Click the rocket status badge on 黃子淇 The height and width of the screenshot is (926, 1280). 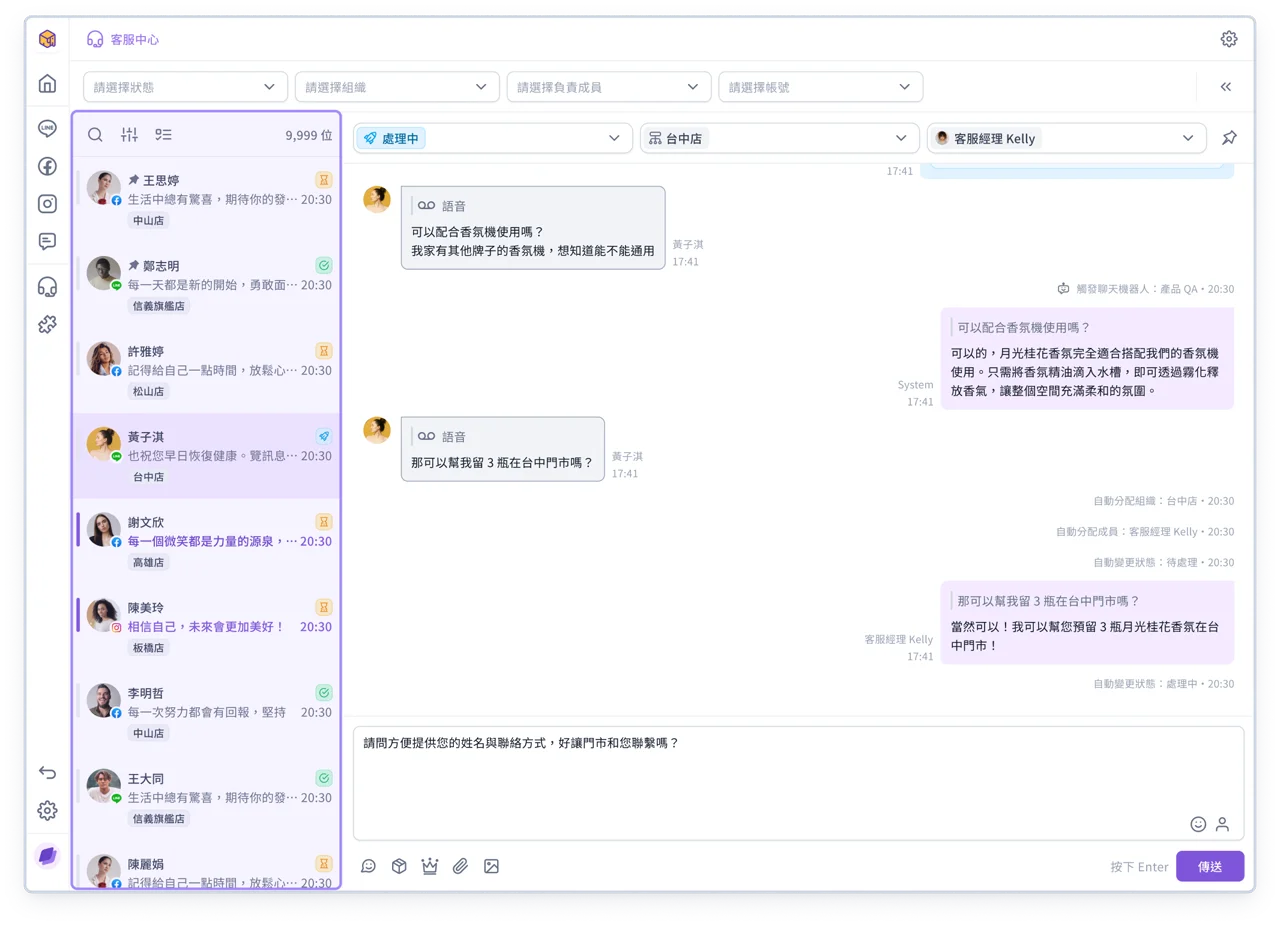pos(324,436)
